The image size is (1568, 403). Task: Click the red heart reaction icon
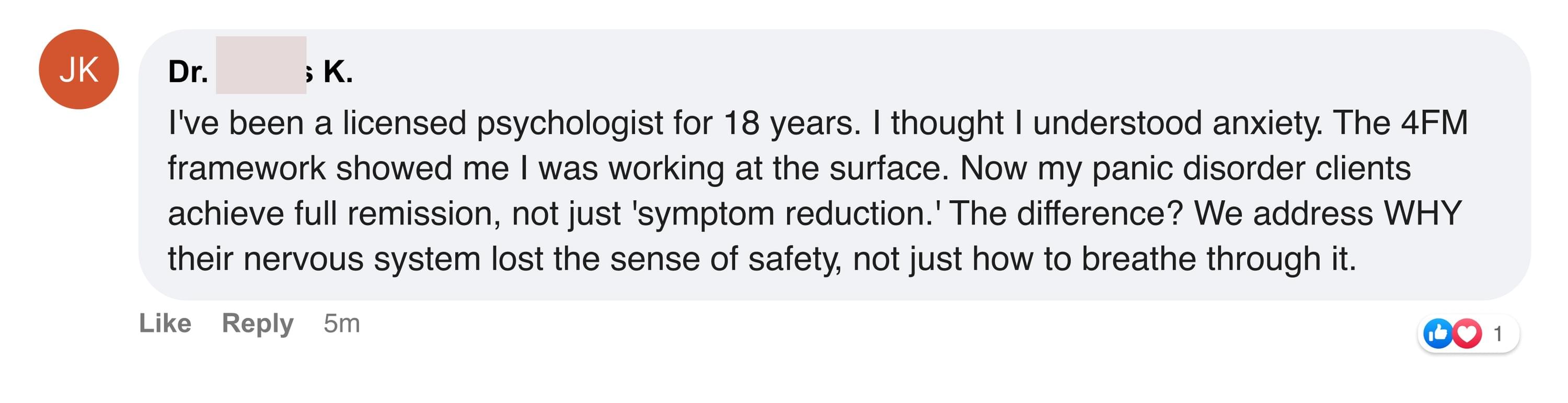tap(1467, 333)
